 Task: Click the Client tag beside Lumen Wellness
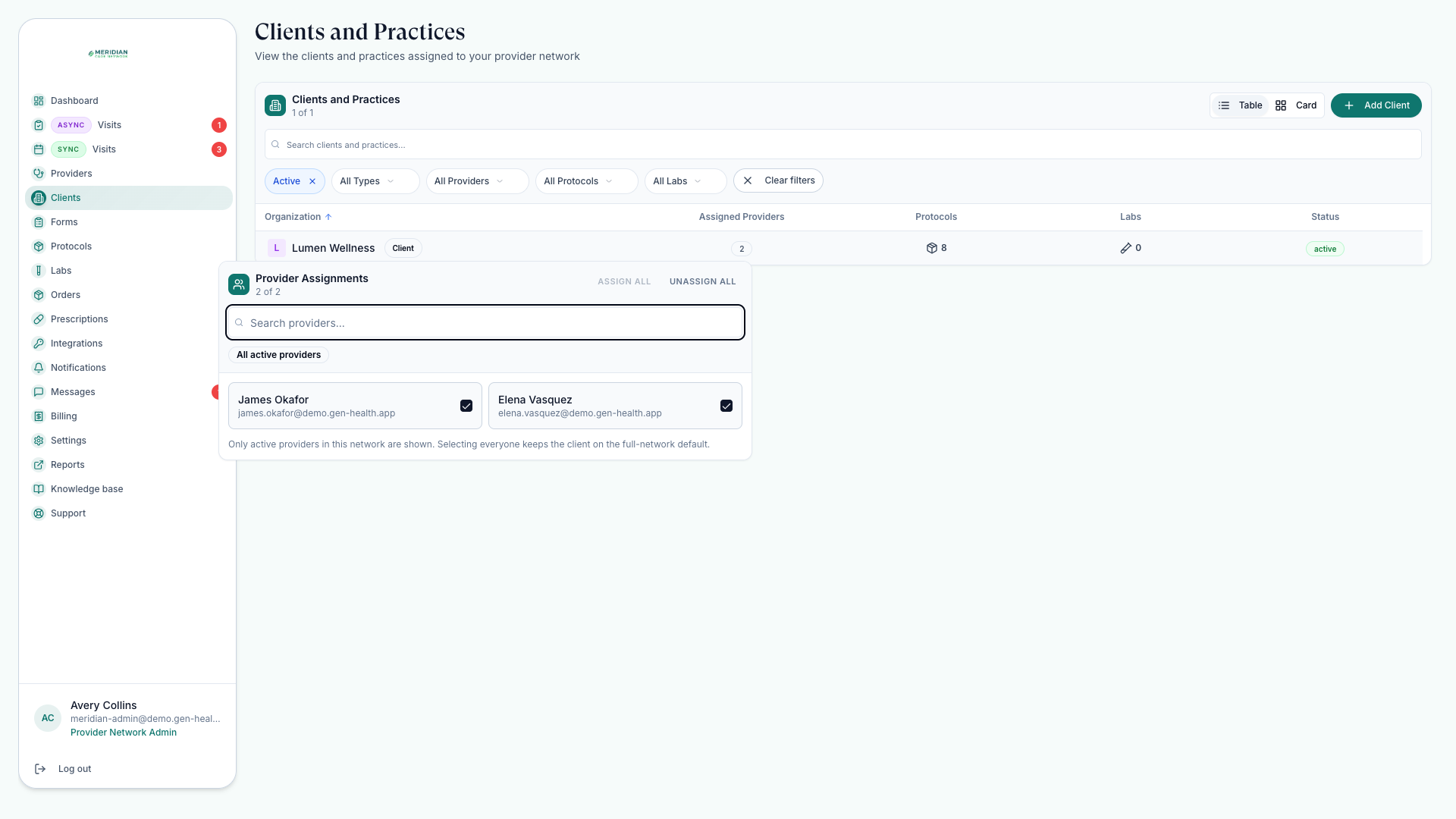(x=403, y=248)
